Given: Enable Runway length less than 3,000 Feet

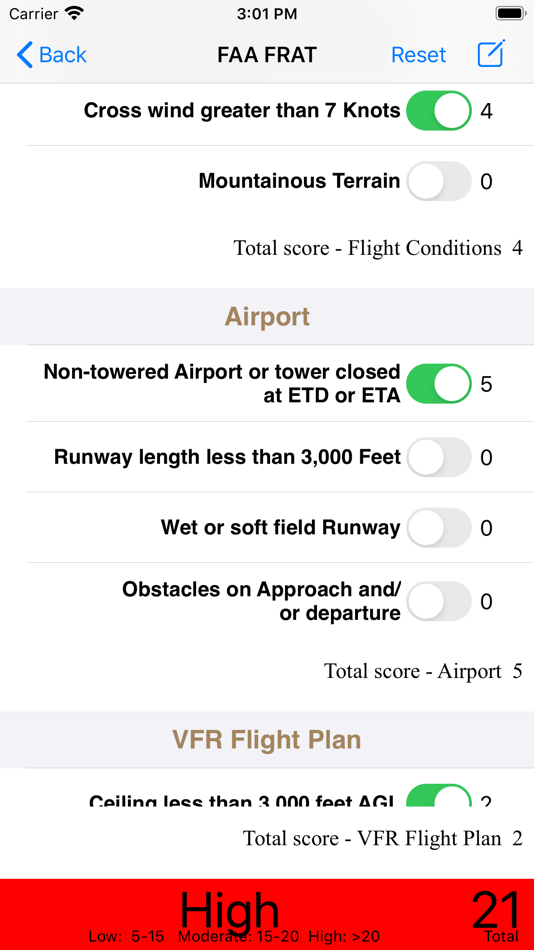Looking at the screenshot, I should click(x=439, y=457).
